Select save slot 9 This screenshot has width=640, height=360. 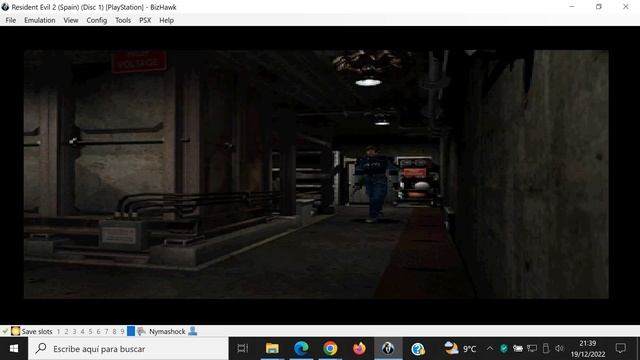click(x=122, y=331)
